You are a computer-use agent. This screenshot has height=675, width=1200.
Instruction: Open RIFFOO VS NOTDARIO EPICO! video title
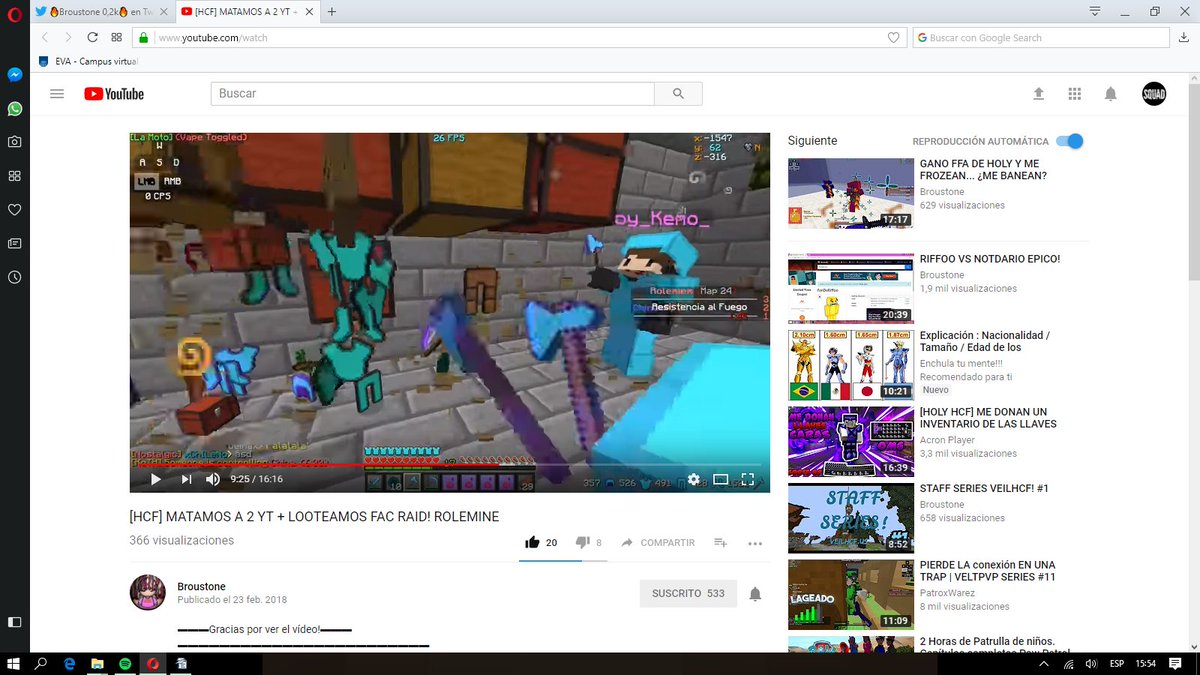pyautogui.click(x=990, y=259)
